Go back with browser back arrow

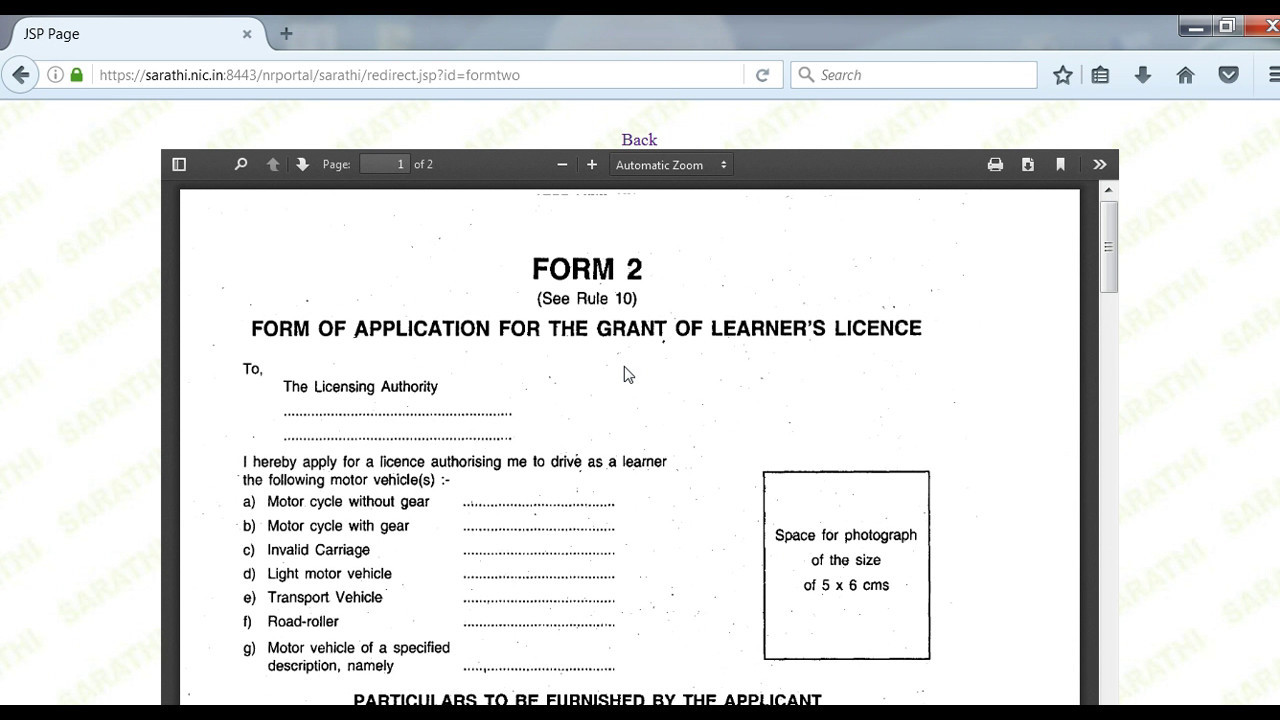pos(21,75)
